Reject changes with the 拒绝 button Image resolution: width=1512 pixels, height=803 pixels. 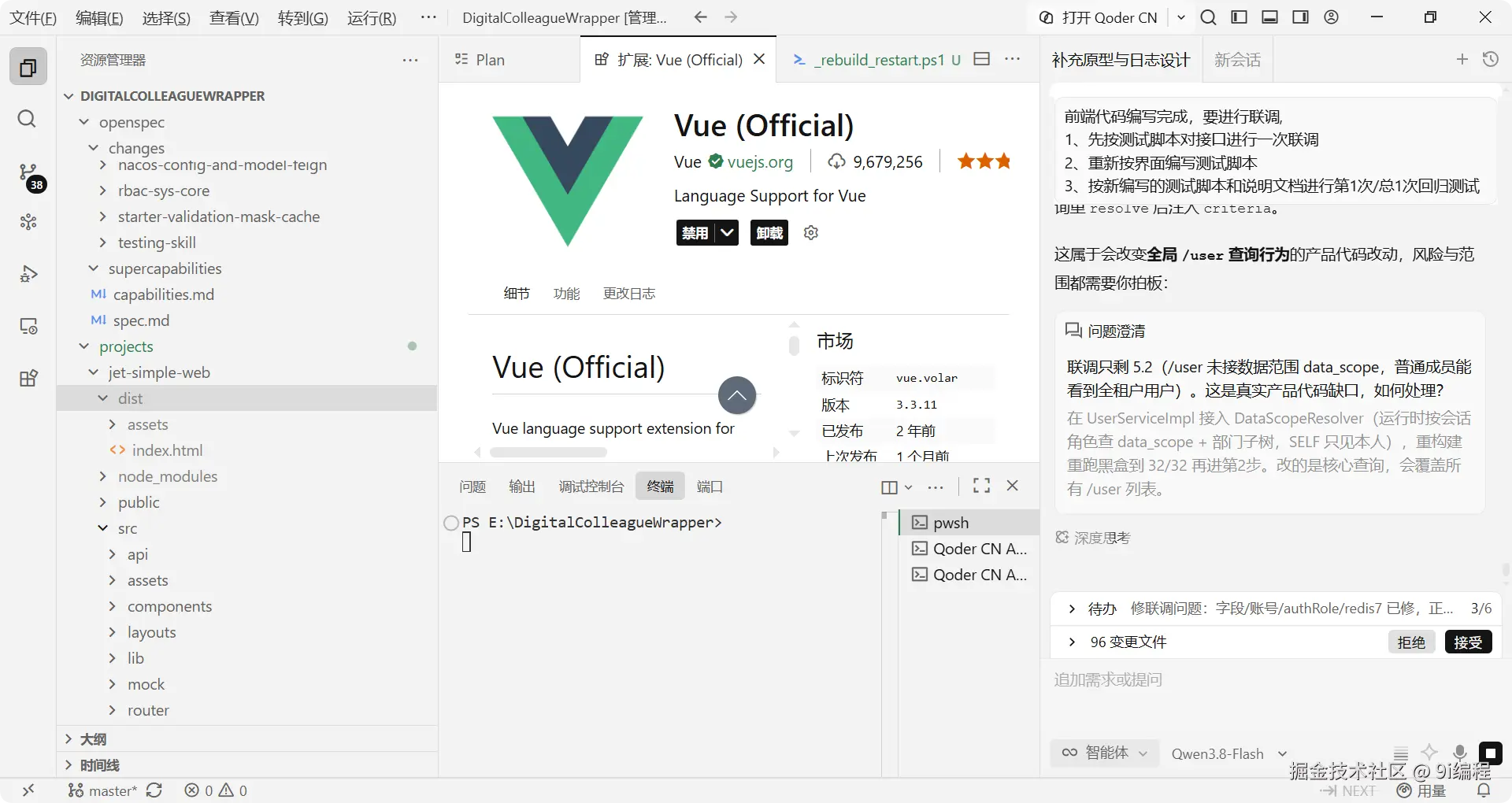point(1411,642)
